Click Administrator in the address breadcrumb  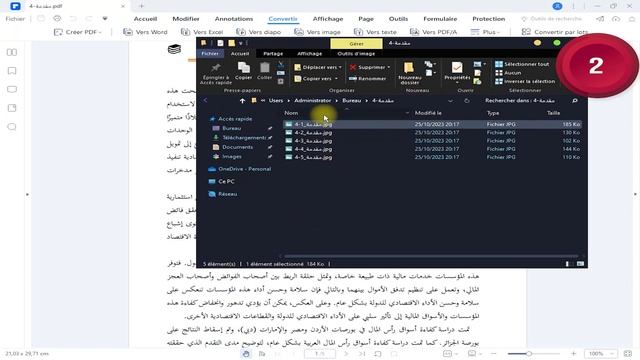[313, 100]
